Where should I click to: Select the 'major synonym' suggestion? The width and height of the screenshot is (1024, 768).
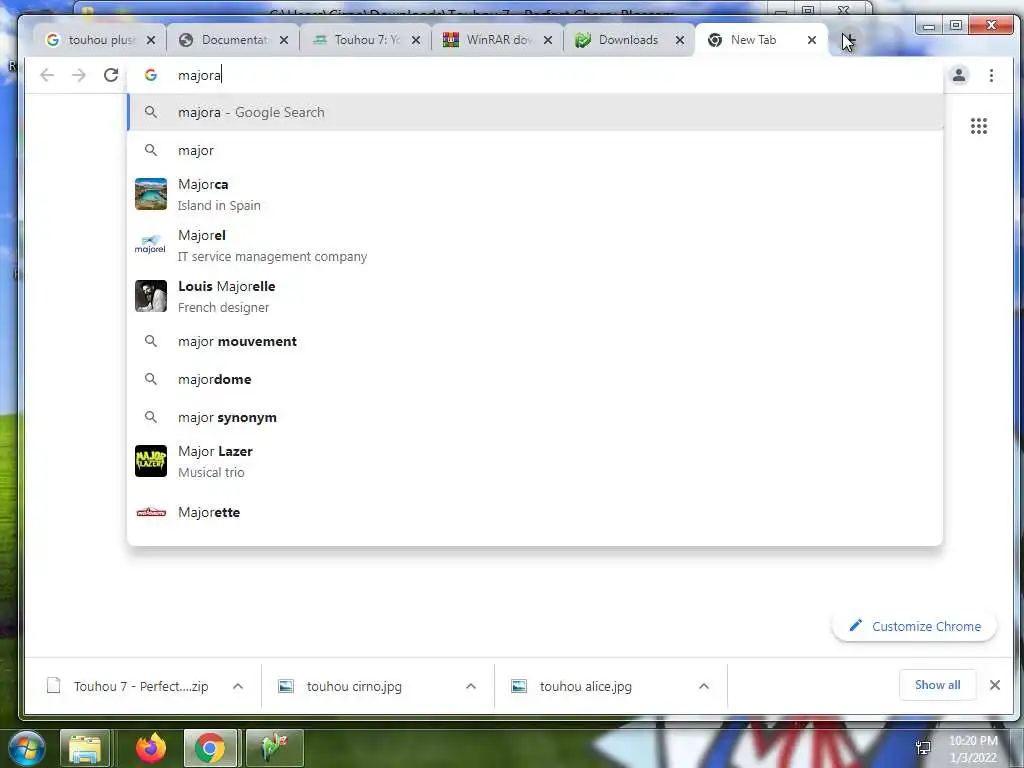[x=536, y=417]
